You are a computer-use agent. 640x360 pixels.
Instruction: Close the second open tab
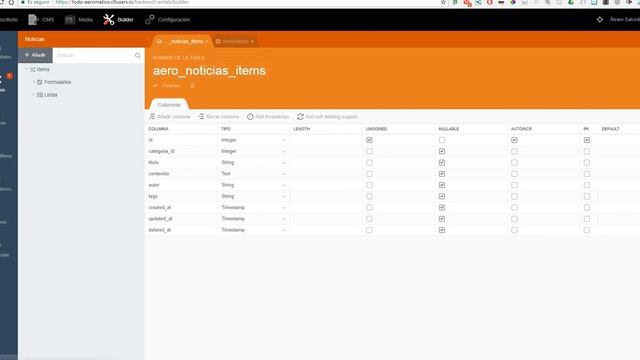point(252,42)
